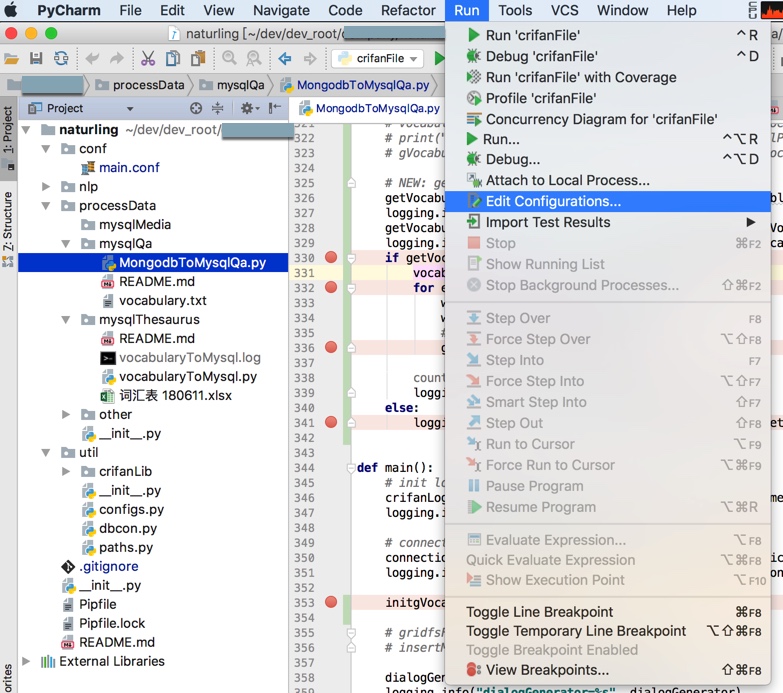The width and height of the screenshot is (783, 693).
Task: Select Run 'crifanFile' menu item
Action: (x=607, y=35)
